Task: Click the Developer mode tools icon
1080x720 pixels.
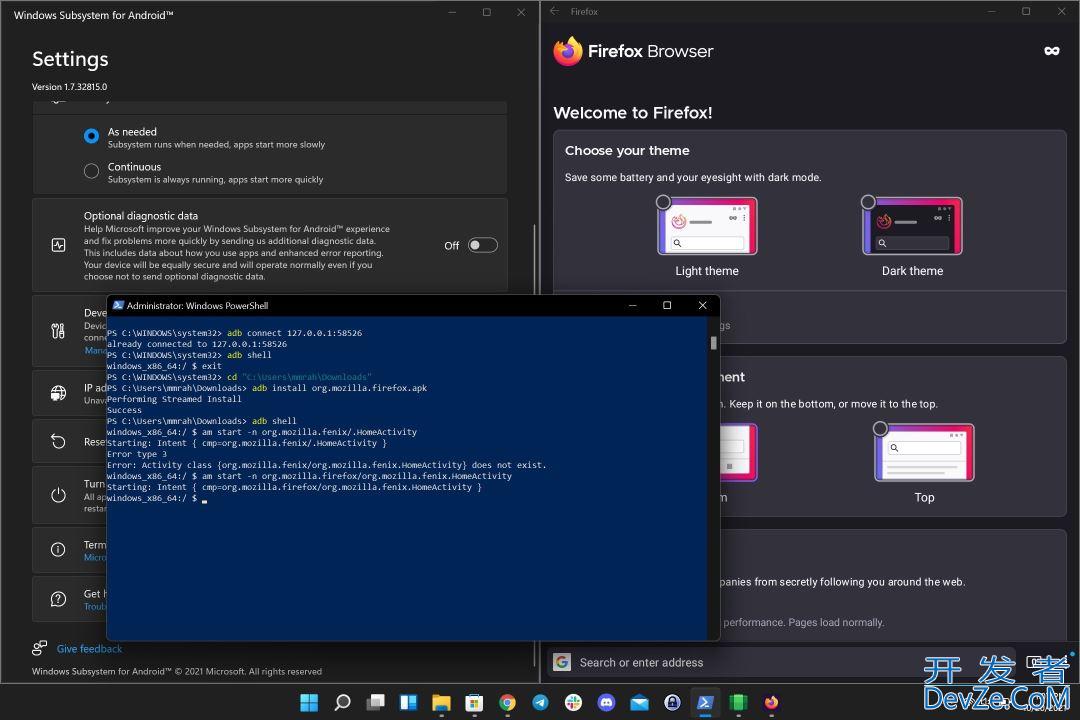Action: [59, 331]
